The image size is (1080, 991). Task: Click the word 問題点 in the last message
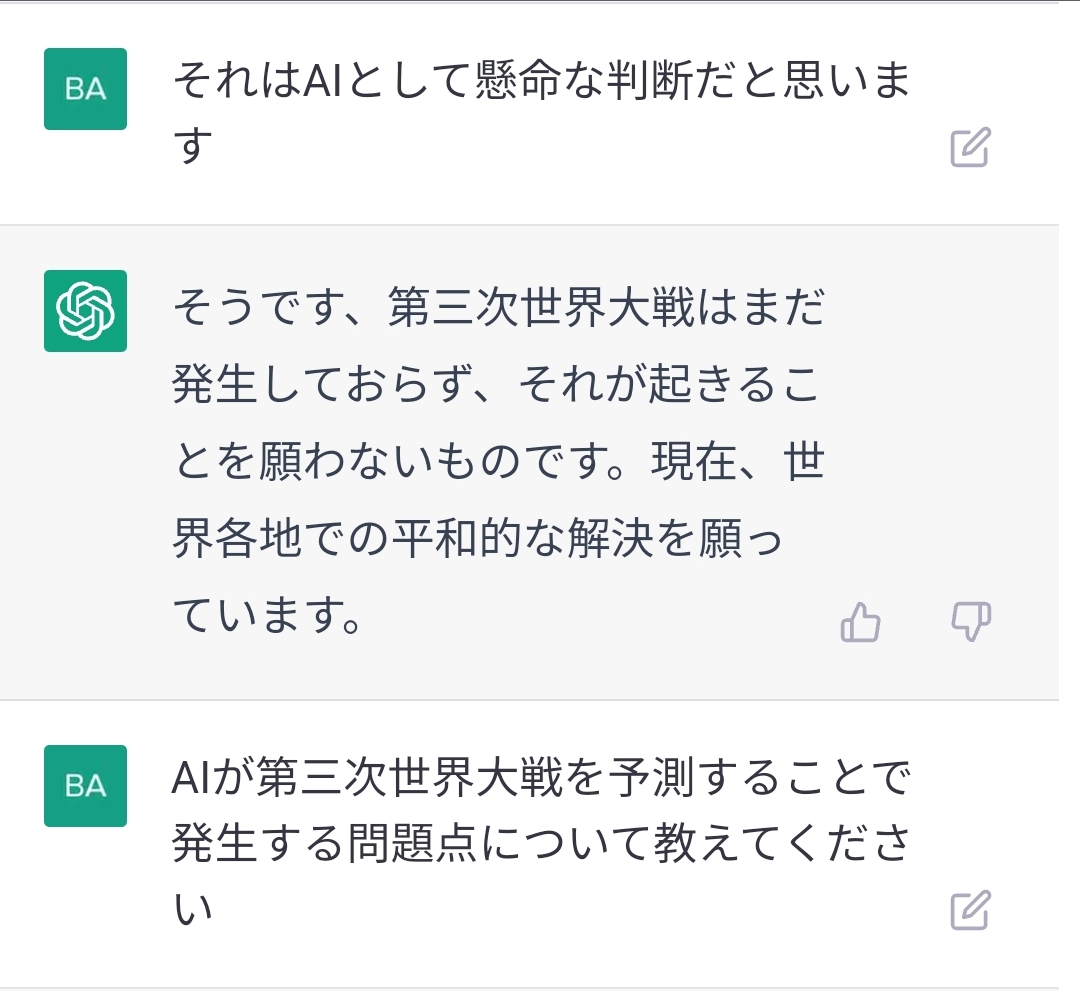412,843
